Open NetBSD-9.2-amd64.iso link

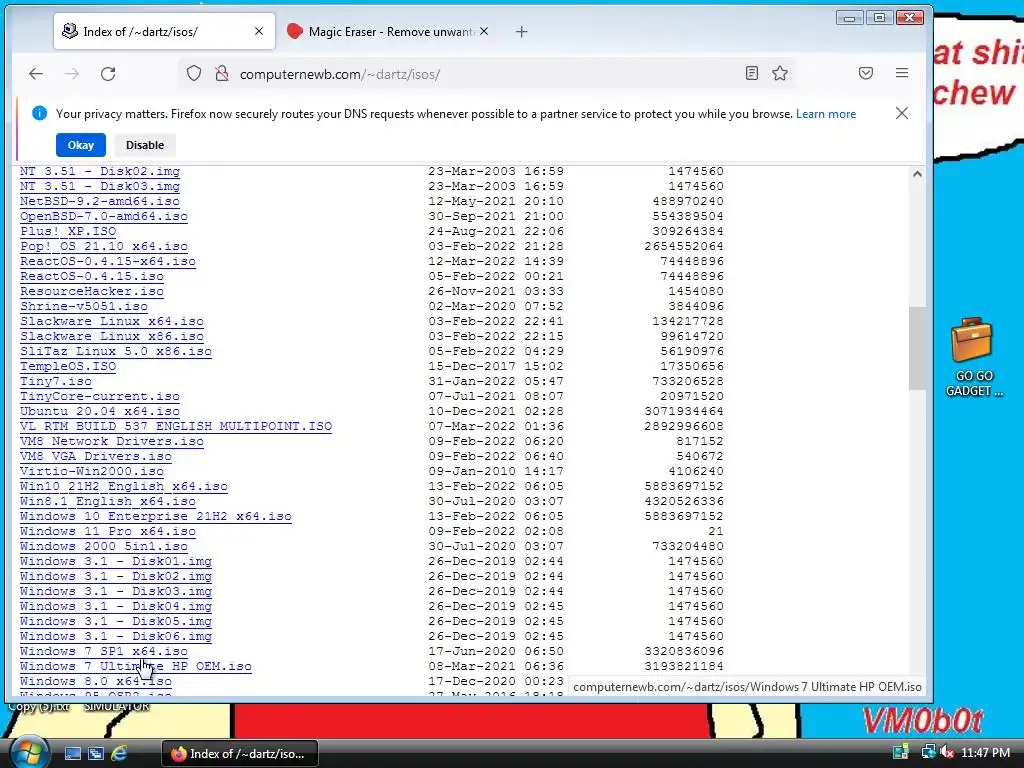100,201
